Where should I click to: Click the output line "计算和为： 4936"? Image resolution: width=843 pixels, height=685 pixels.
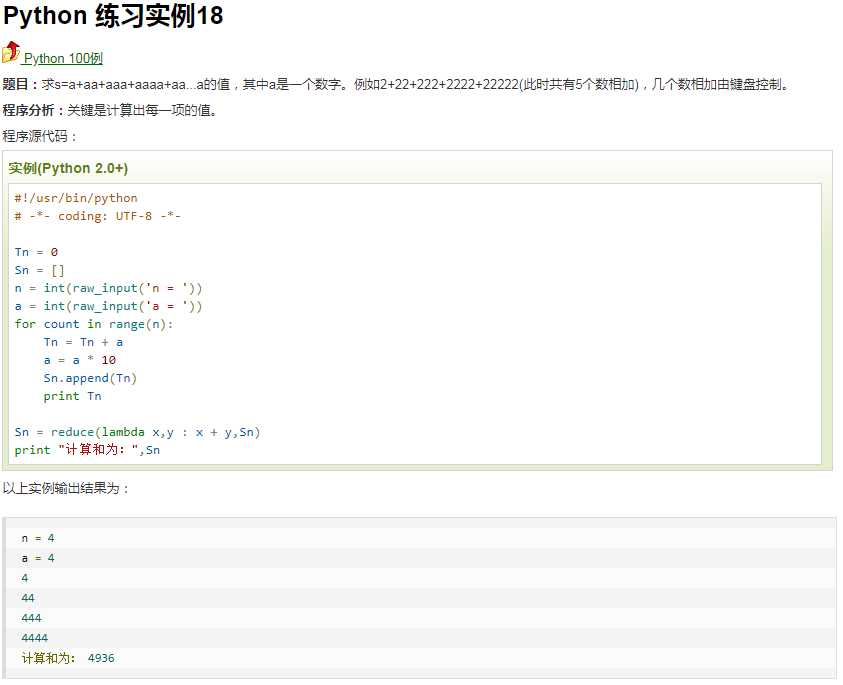pos(68,658)
